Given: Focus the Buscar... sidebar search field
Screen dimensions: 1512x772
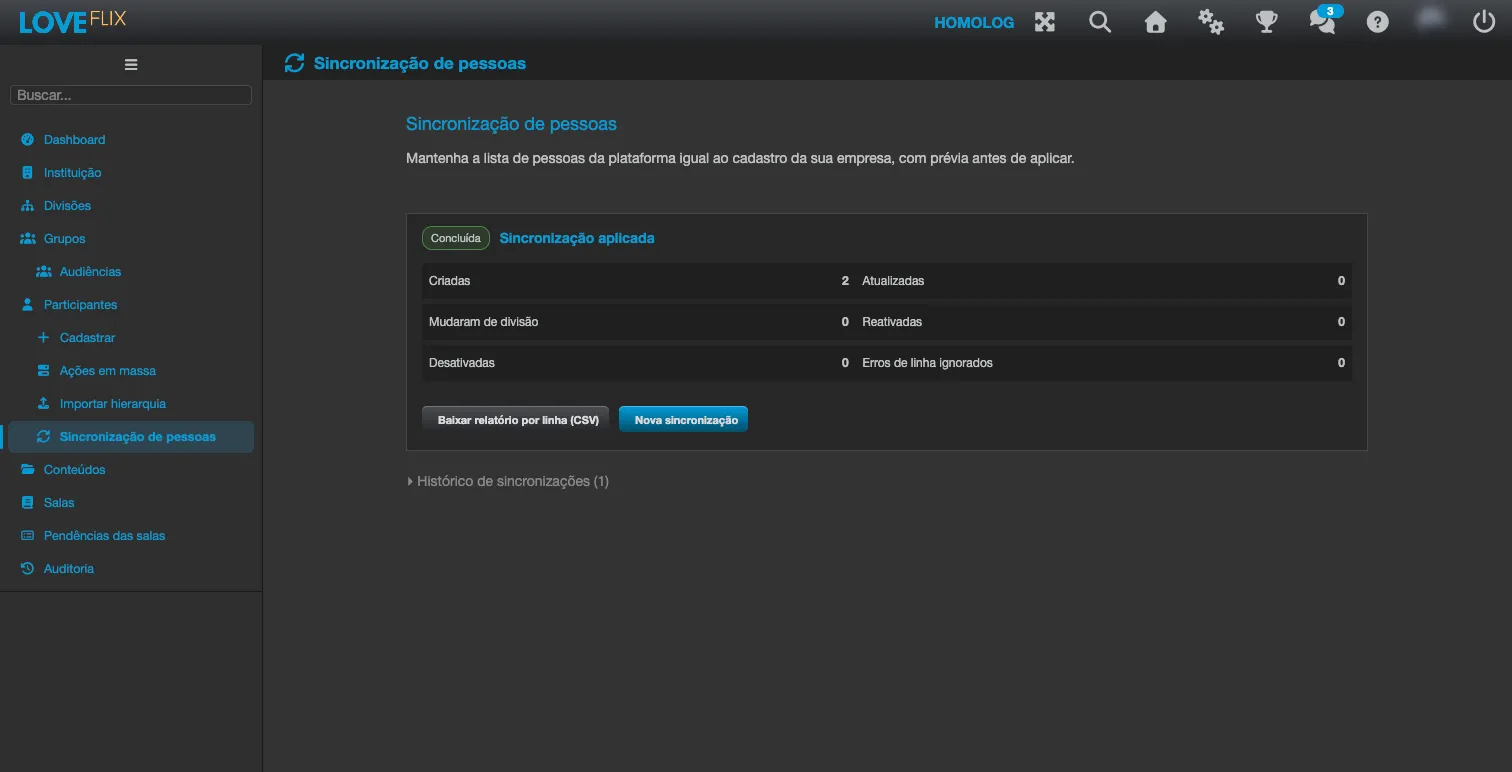Looking at the screenshot, I should 131,95.
